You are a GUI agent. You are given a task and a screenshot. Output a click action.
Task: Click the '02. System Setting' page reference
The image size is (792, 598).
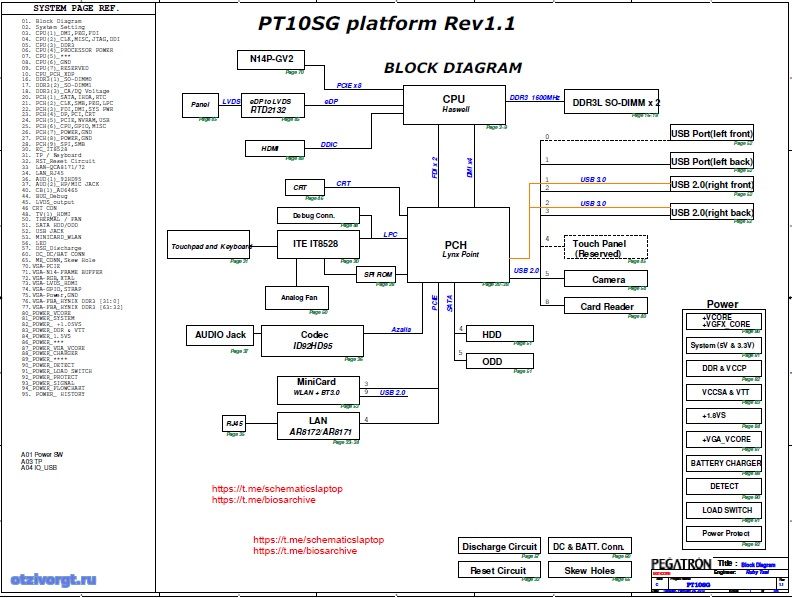[53, 27]
